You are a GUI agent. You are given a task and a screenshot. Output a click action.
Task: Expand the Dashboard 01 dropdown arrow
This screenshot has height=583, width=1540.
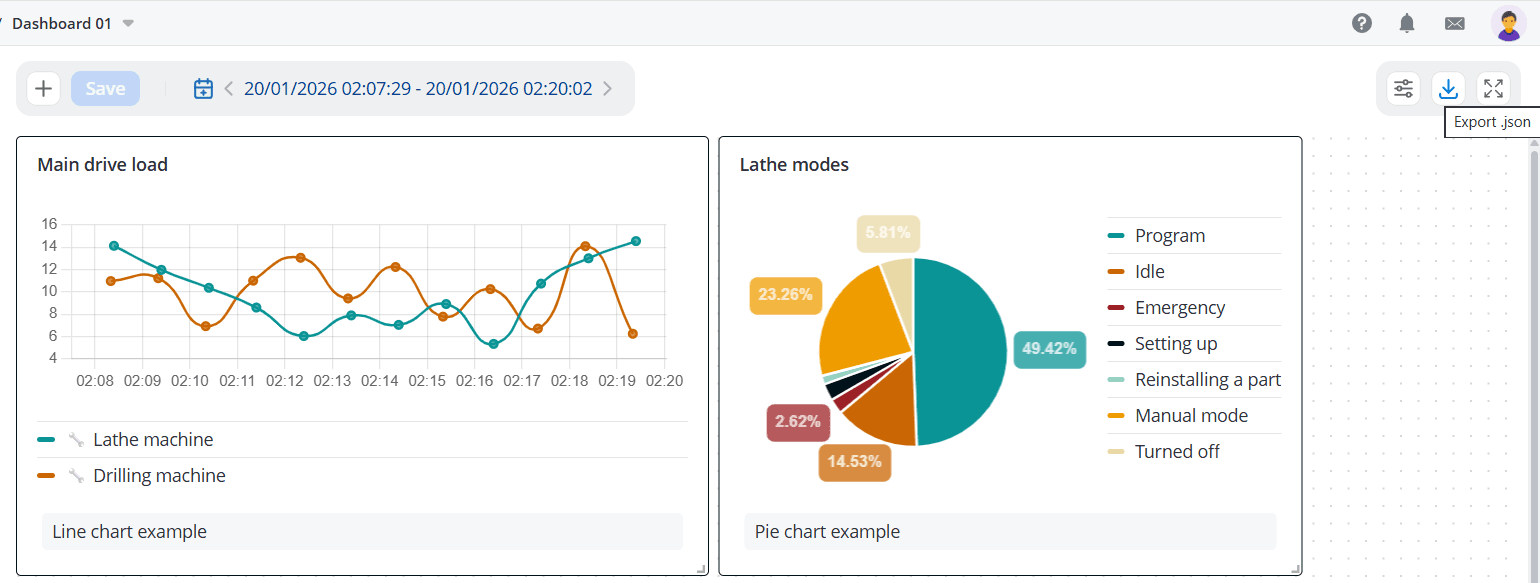tap(128, 24)
